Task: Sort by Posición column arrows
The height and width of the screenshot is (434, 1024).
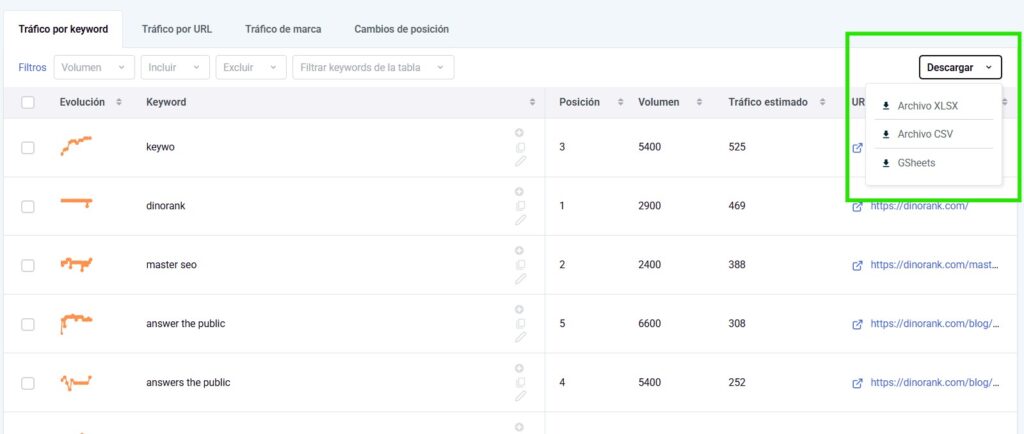Action: point(620,102)
